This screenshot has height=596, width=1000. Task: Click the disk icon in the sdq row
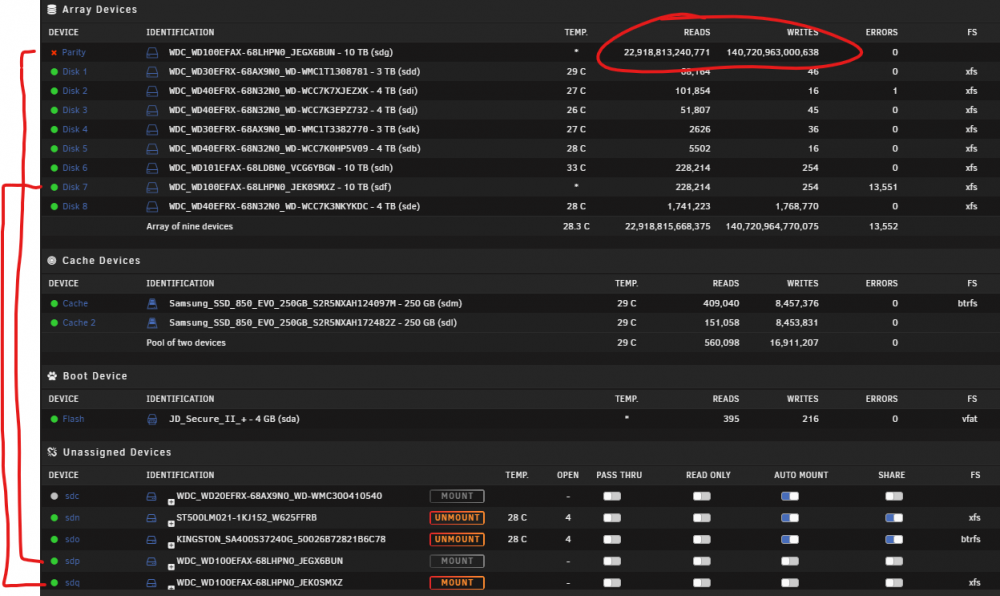(151, 583)
